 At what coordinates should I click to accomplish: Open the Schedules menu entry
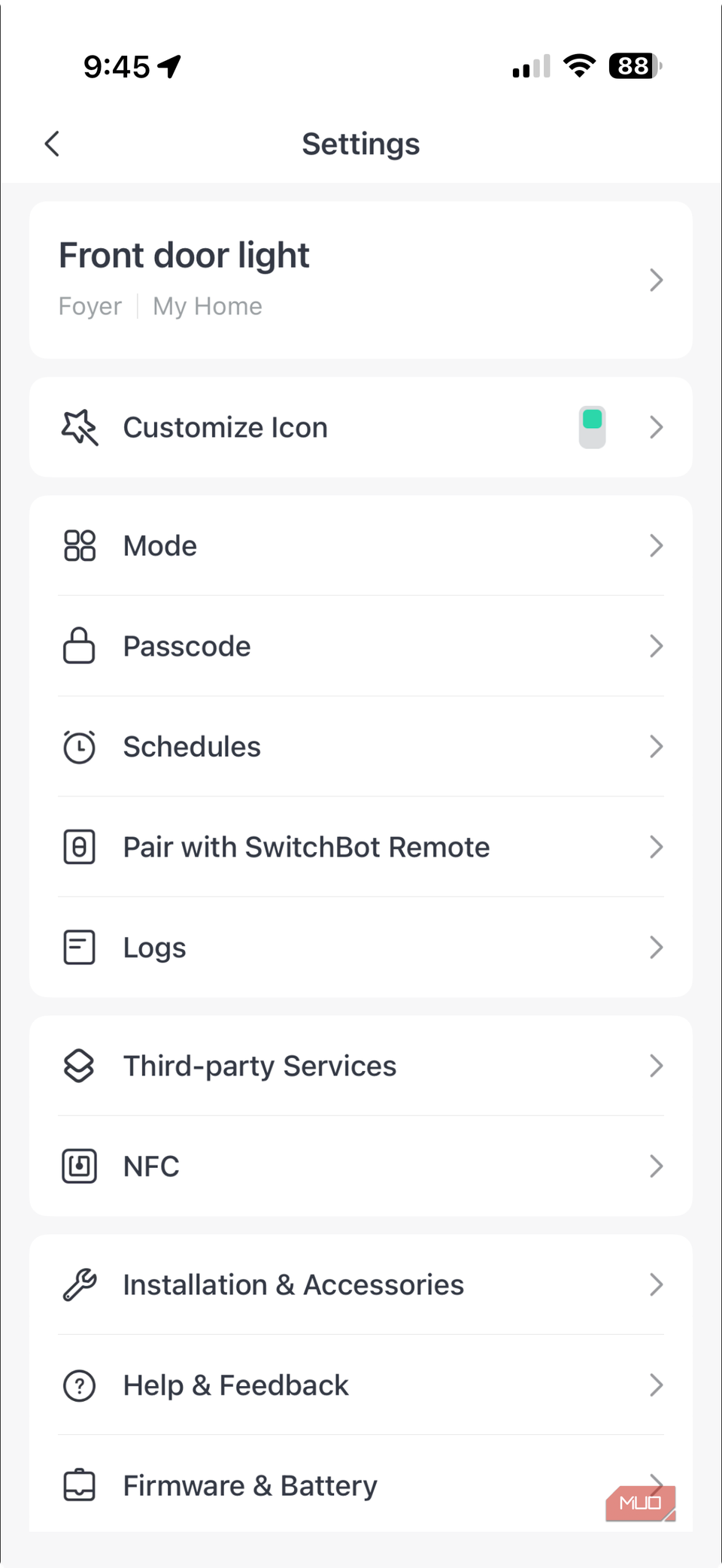(361, 747)
